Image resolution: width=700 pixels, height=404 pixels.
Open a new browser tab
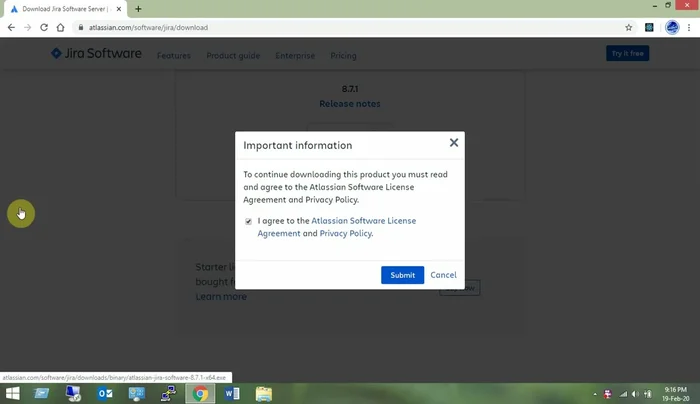tap(138, 9)
